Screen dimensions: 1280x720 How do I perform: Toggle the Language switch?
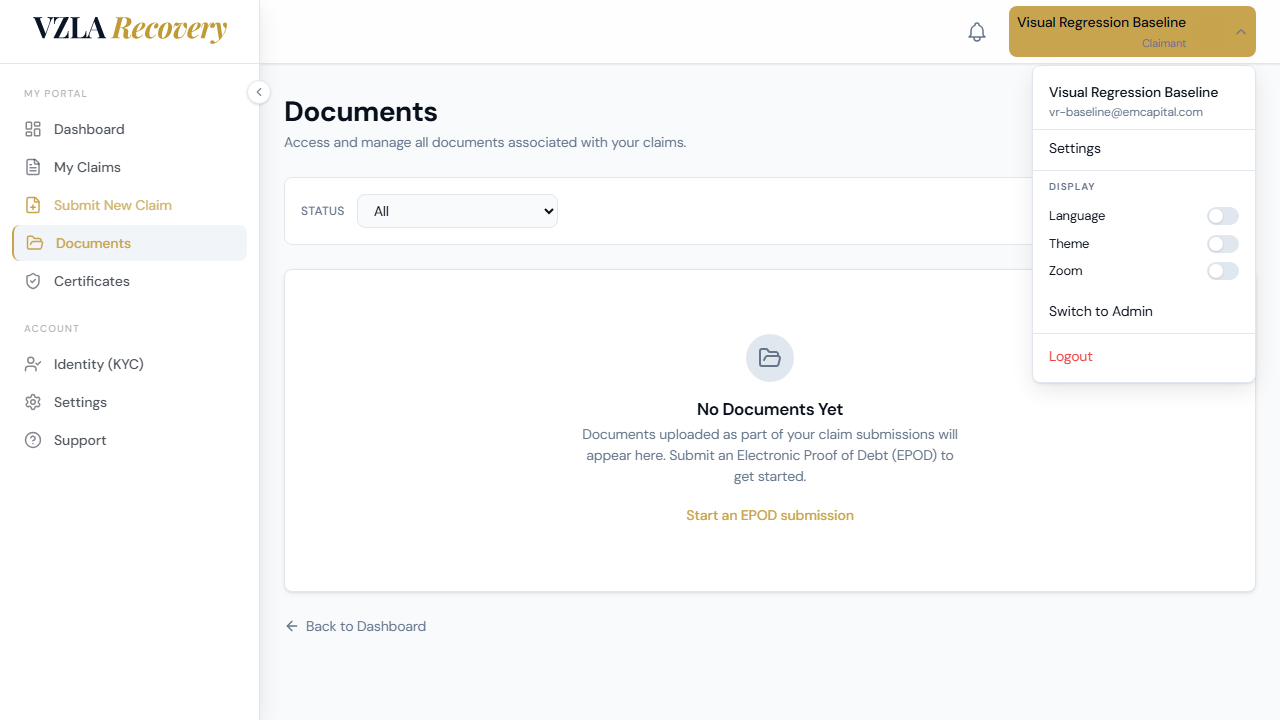1223,216
